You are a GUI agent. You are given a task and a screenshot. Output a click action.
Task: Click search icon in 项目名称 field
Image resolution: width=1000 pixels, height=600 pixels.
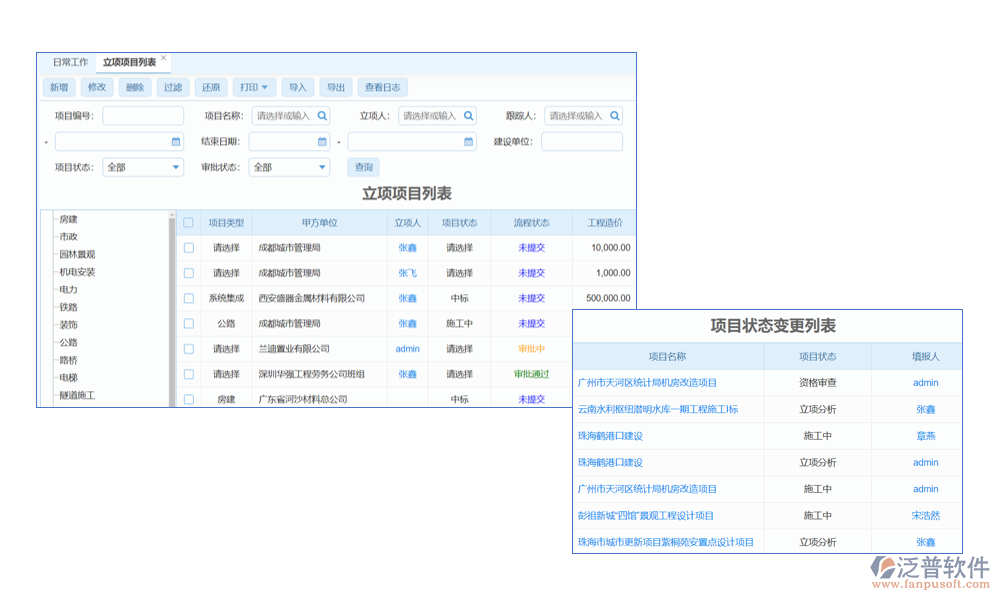pos(322,116)
